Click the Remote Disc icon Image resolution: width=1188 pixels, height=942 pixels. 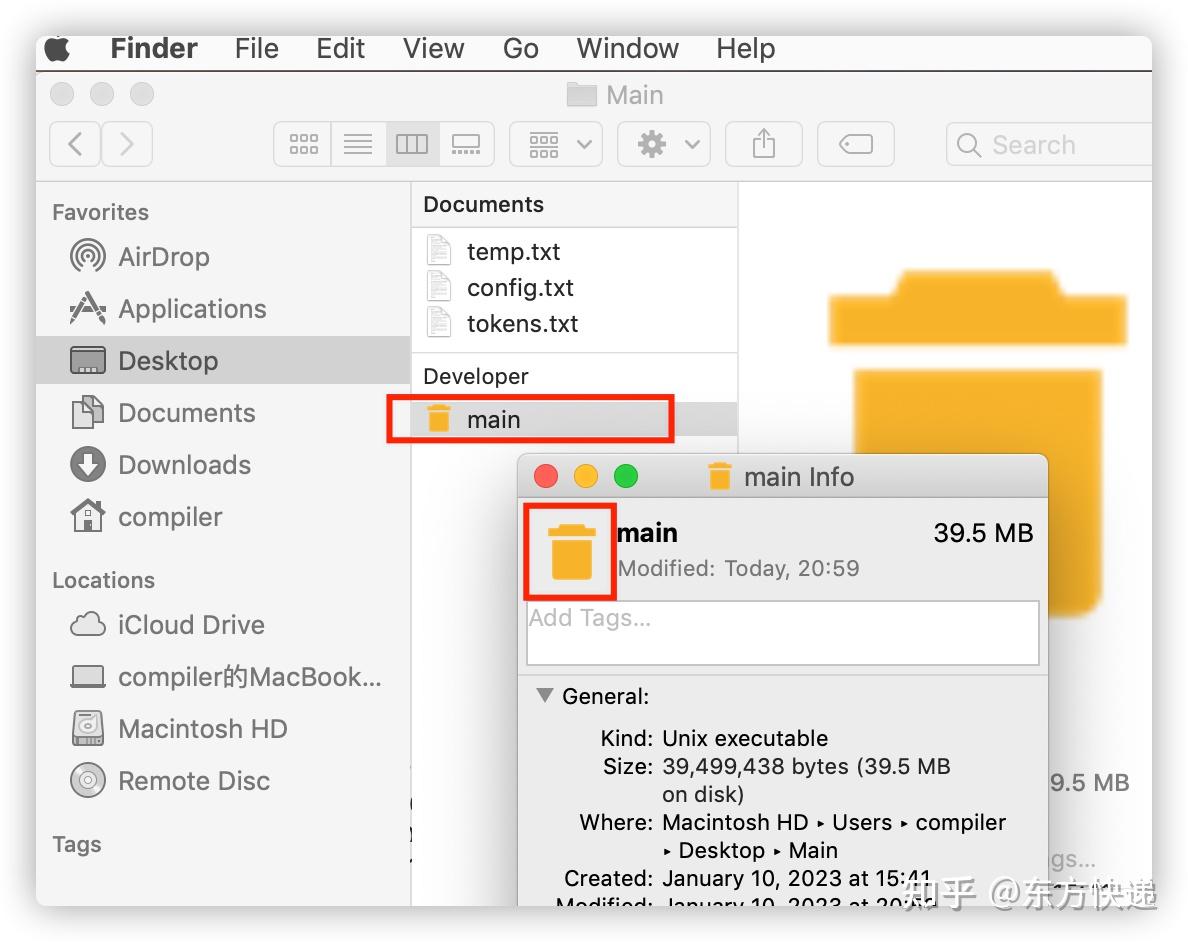pos(88,780)
